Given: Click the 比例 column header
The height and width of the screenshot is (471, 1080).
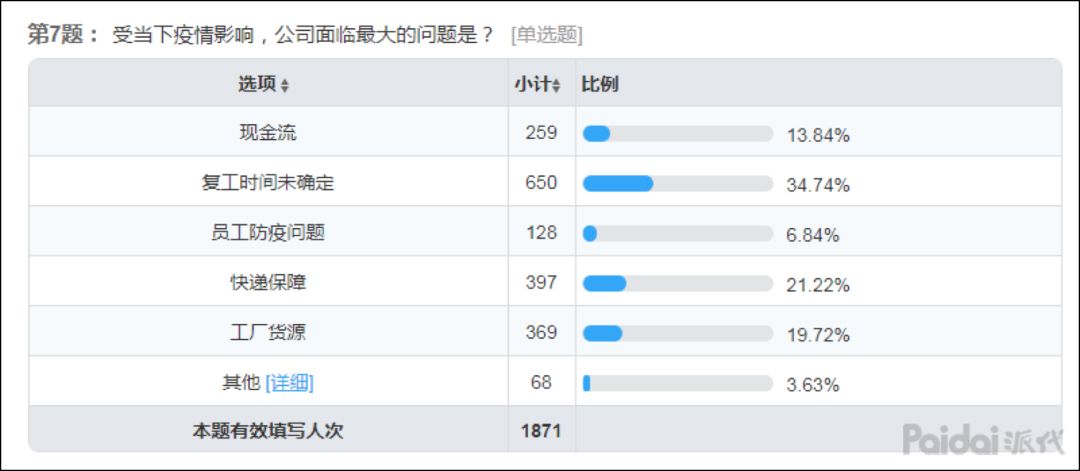Looking at the screenshot, I should (600, 84).
